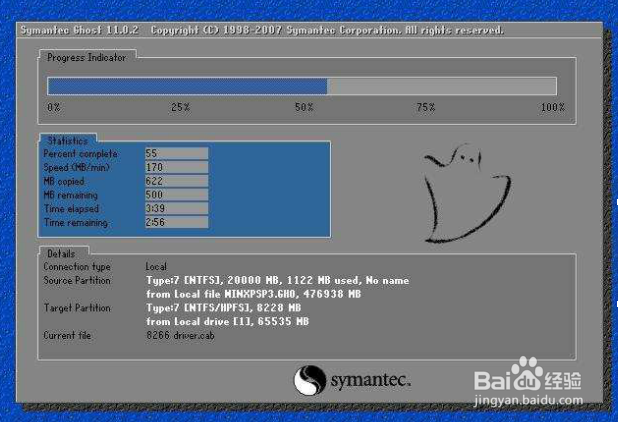Click the 75% progress scale mark
This screenshot has width=618, height=422.
point(426,107)
